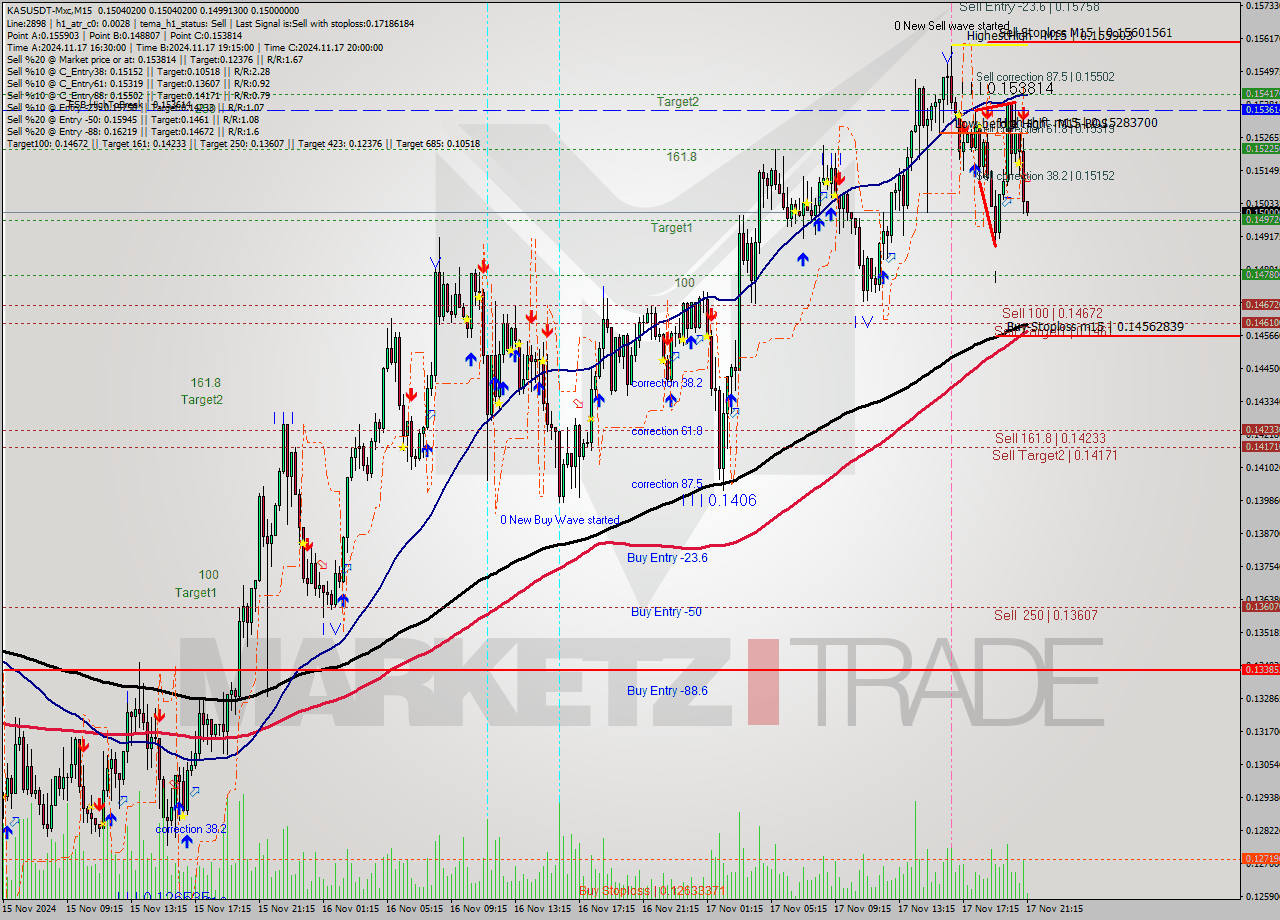The image size is (1280, 920).
Task: Select the Sell 250 | 0.13607 label
Action: coord(1046,615)
